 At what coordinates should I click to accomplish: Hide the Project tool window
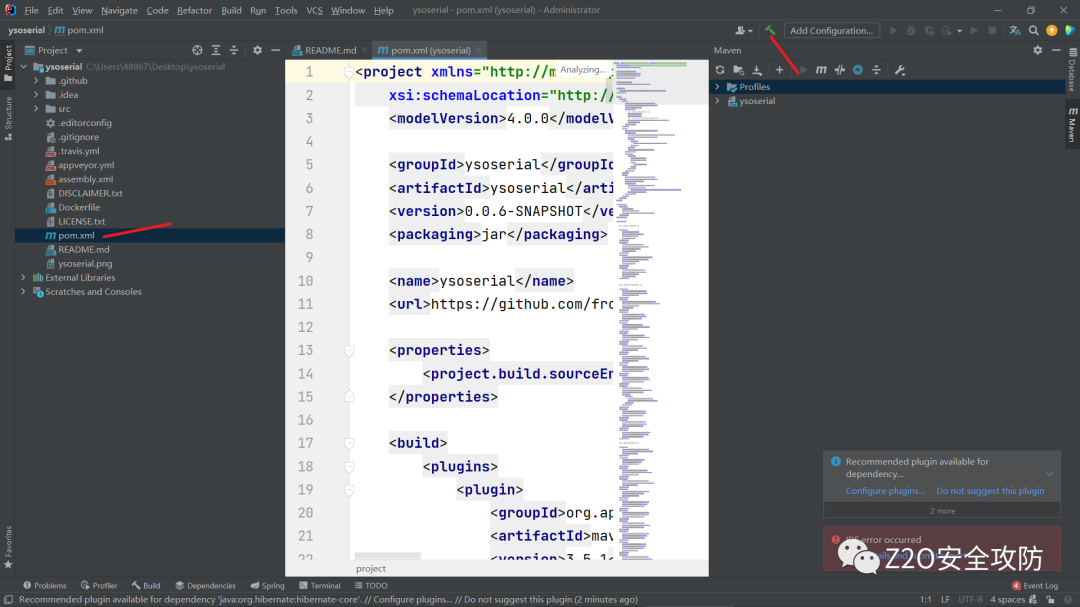pos(276,50)
